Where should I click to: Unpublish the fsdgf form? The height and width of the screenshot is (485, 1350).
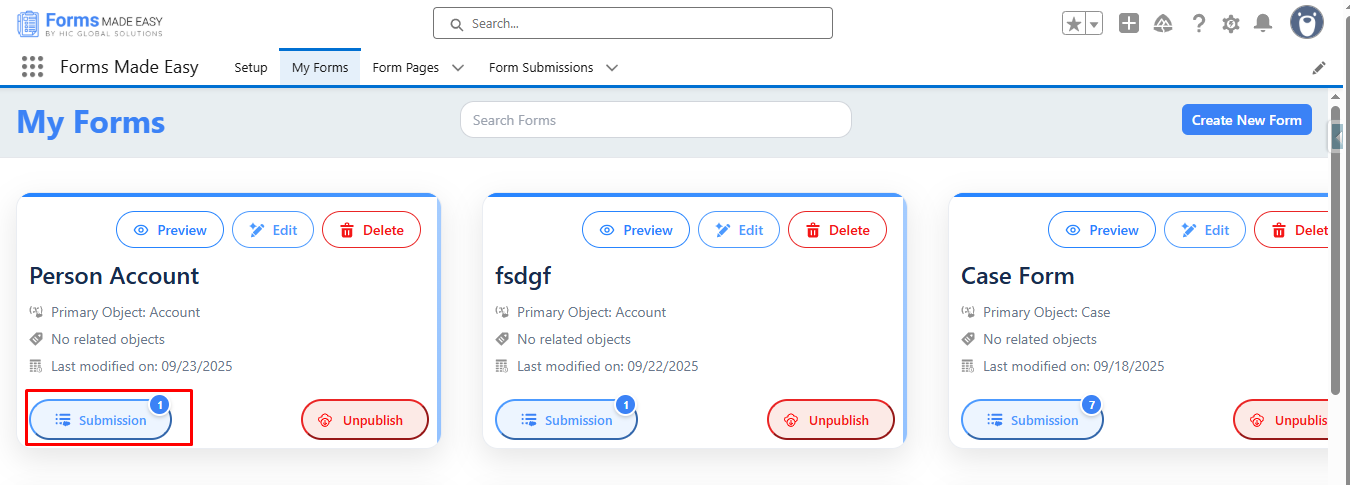831,420
